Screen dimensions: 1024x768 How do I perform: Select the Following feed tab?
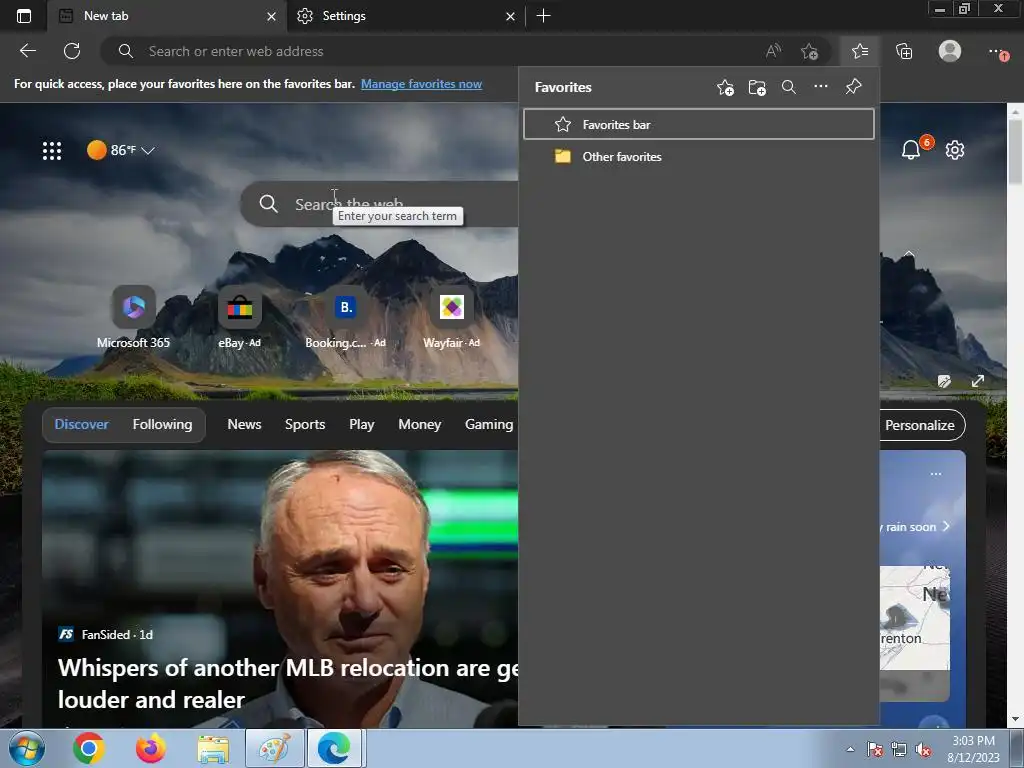[x=163, y=424]
